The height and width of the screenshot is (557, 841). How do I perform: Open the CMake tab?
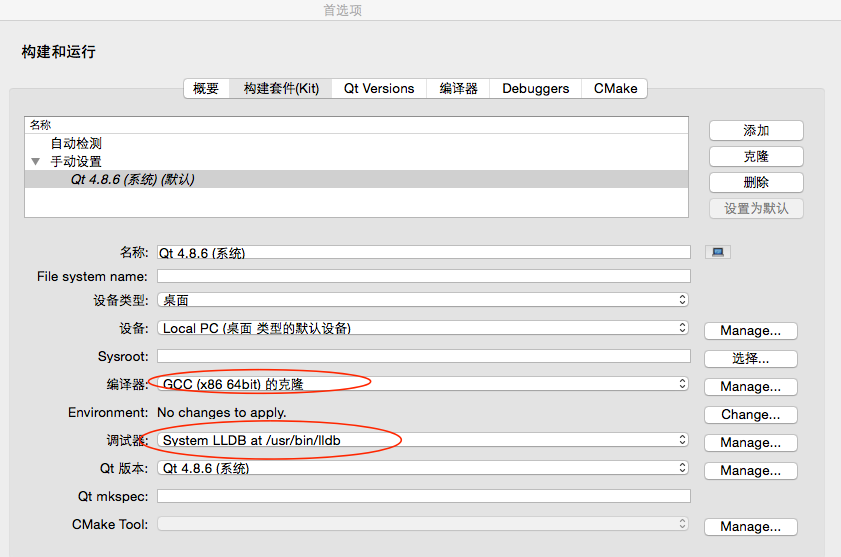[x=615, y=89]
